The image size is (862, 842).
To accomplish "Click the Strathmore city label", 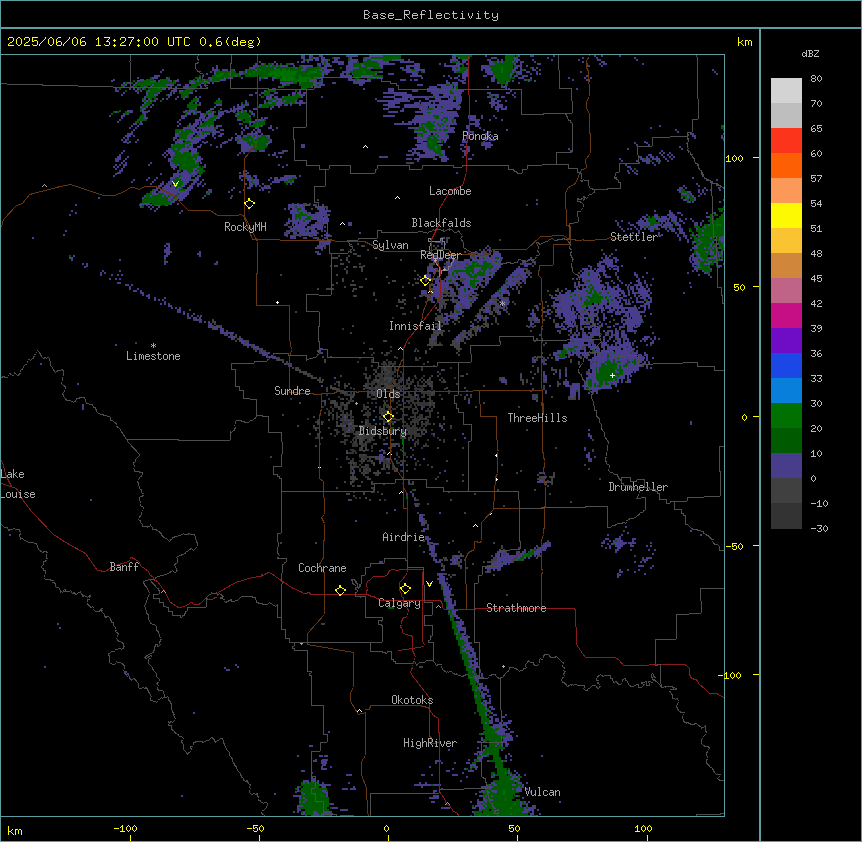I will [516, 608].
